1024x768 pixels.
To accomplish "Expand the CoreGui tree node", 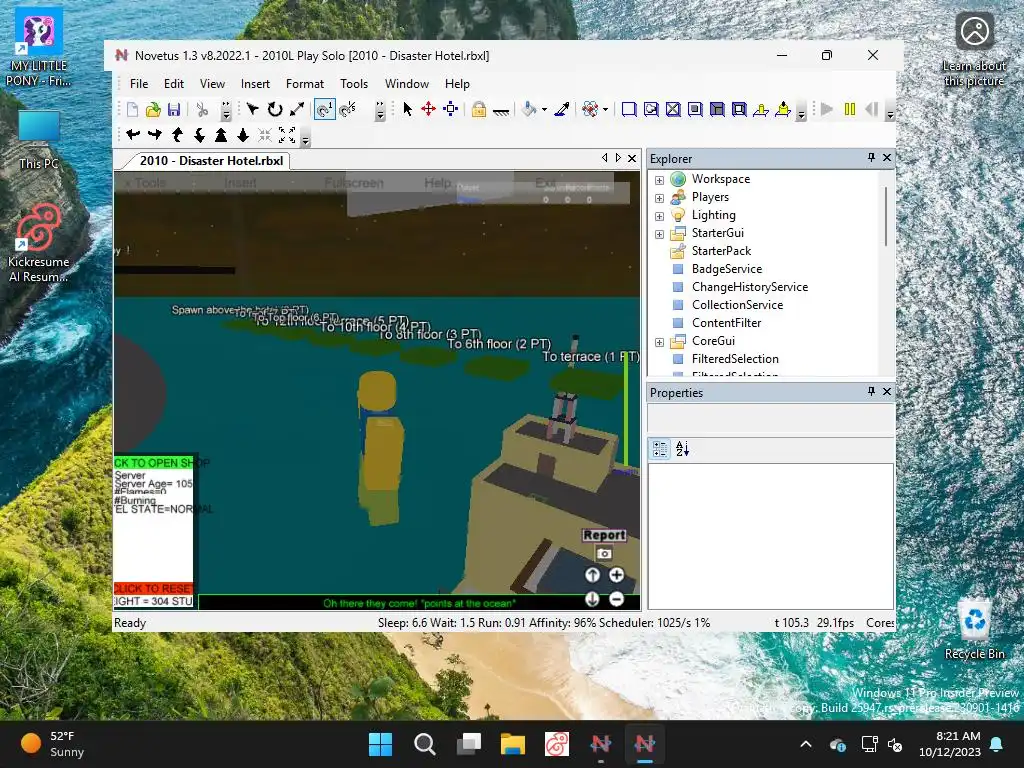I will pos(660,342).
